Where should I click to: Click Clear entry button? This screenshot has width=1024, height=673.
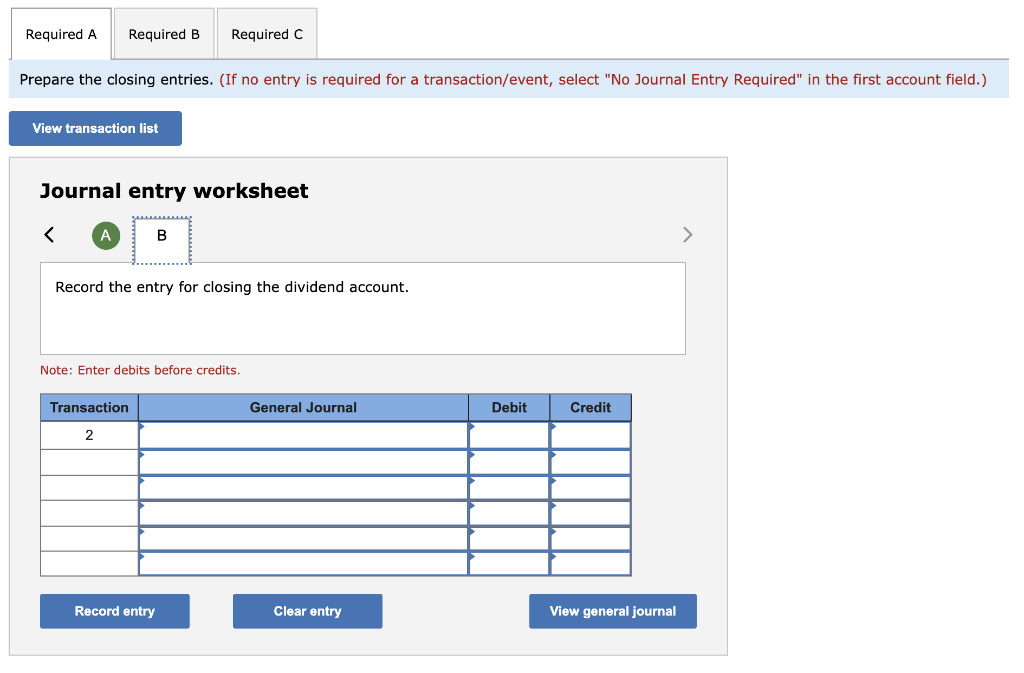coord(308,611)
